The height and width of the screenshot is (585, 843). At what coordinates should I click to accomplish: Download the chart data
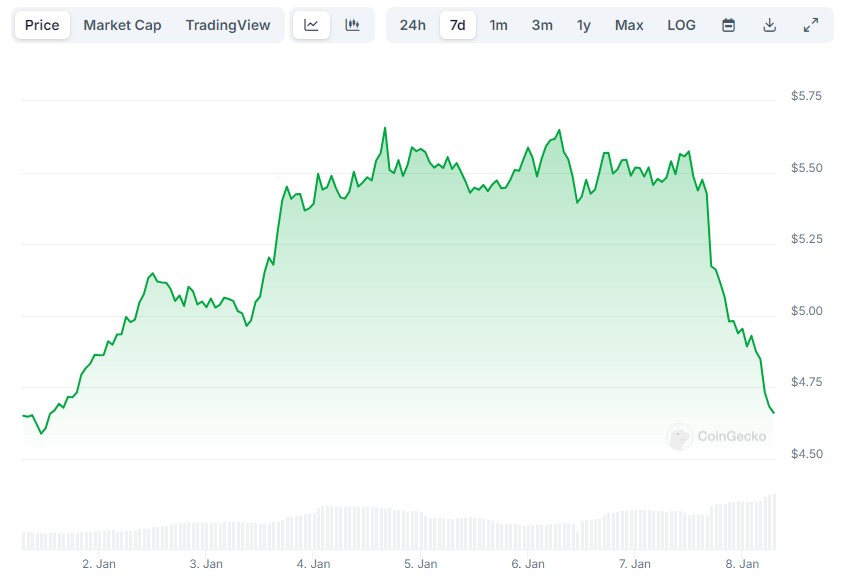click(769, 25)
